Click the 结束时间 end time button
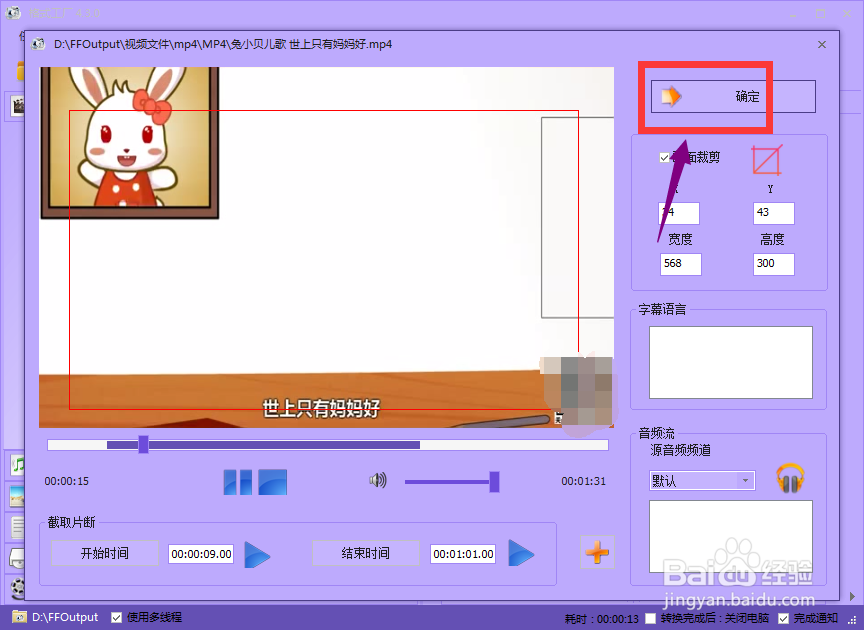 tap(366, 553)
